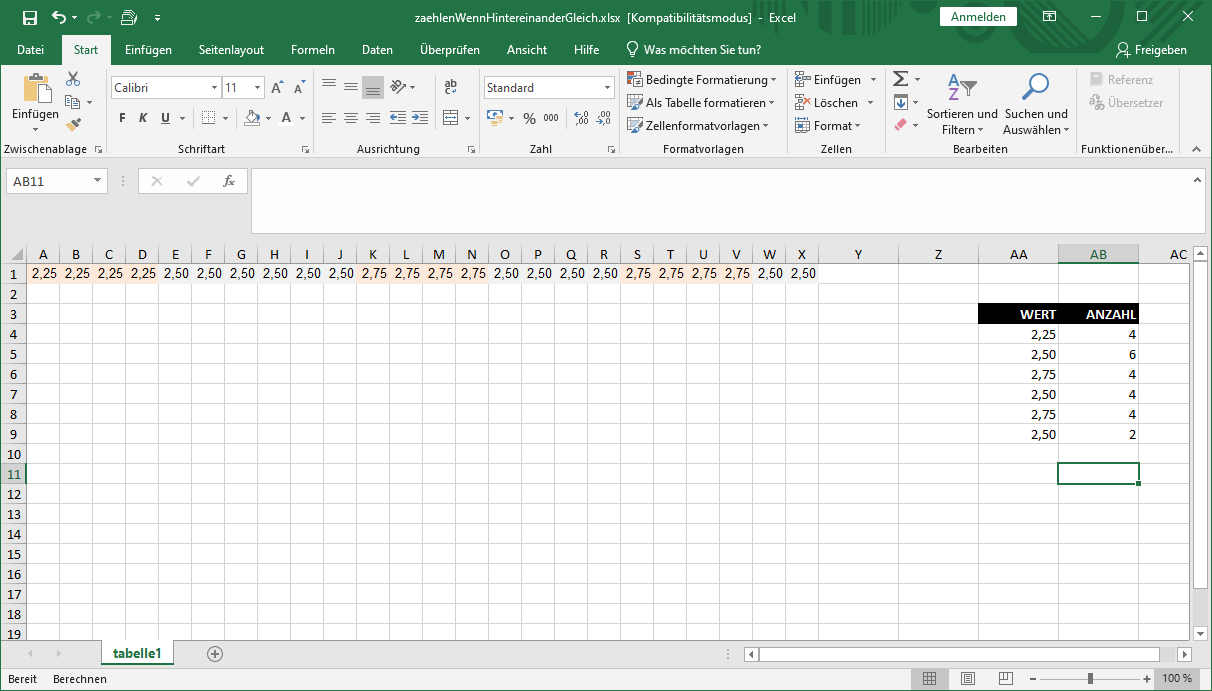This screenshot has height=691, width=1212.
Task: Open the font size dropdown
Action: tap(258, 88)
